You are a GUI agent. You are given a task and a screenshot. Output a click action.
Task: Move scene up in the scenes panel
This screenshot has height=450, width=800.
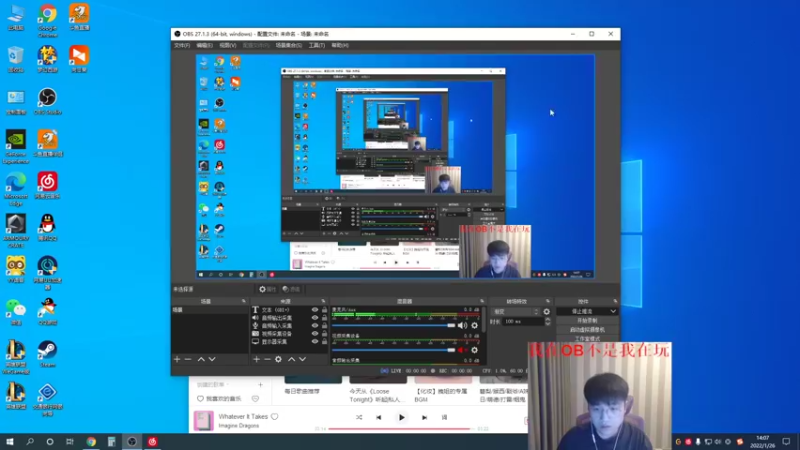pyautogui.click(x=201, y=359)
